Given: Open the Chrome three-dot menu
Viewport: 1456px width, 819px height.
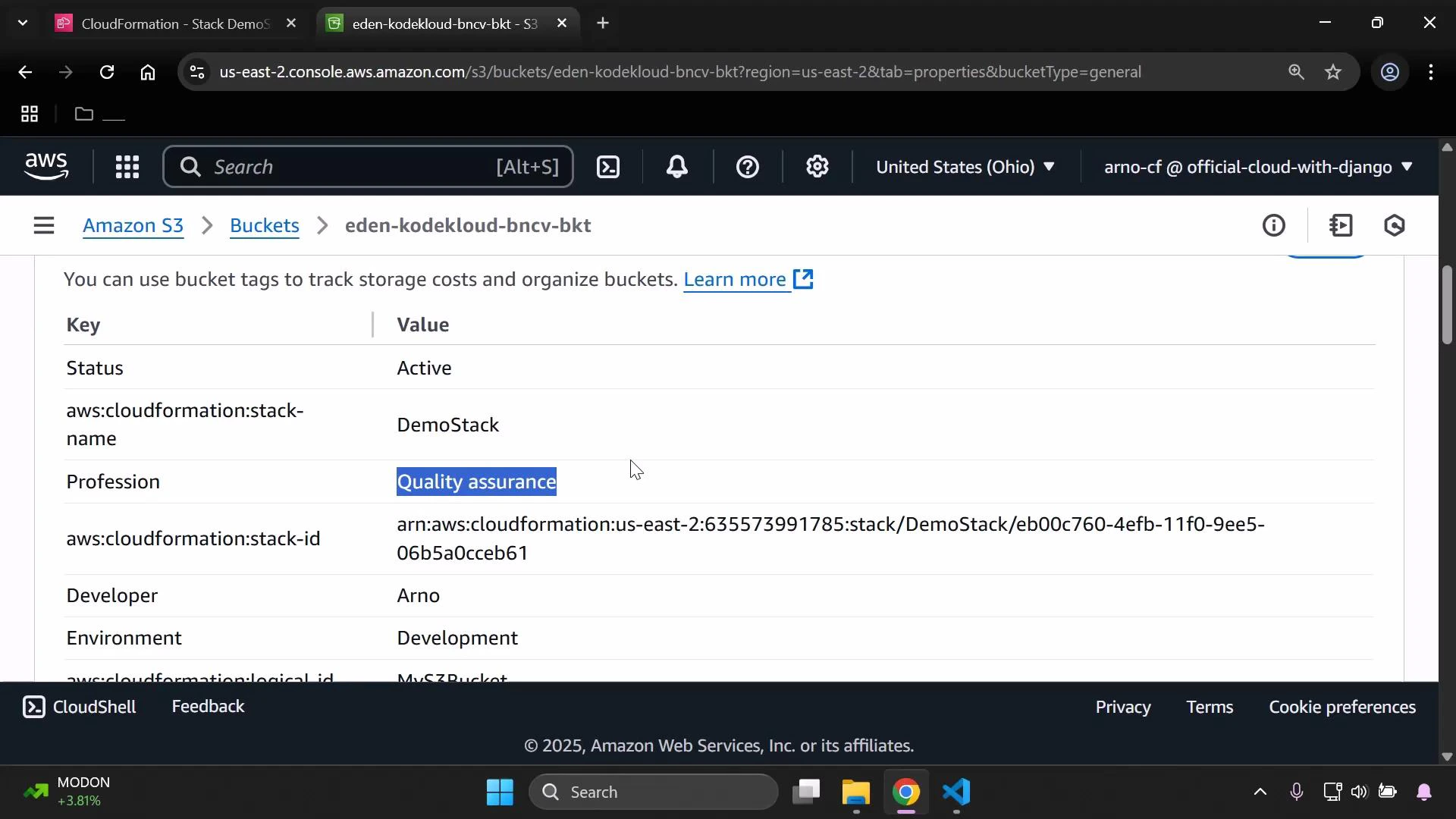Looking at the screenshot, I should point(1431,72).
